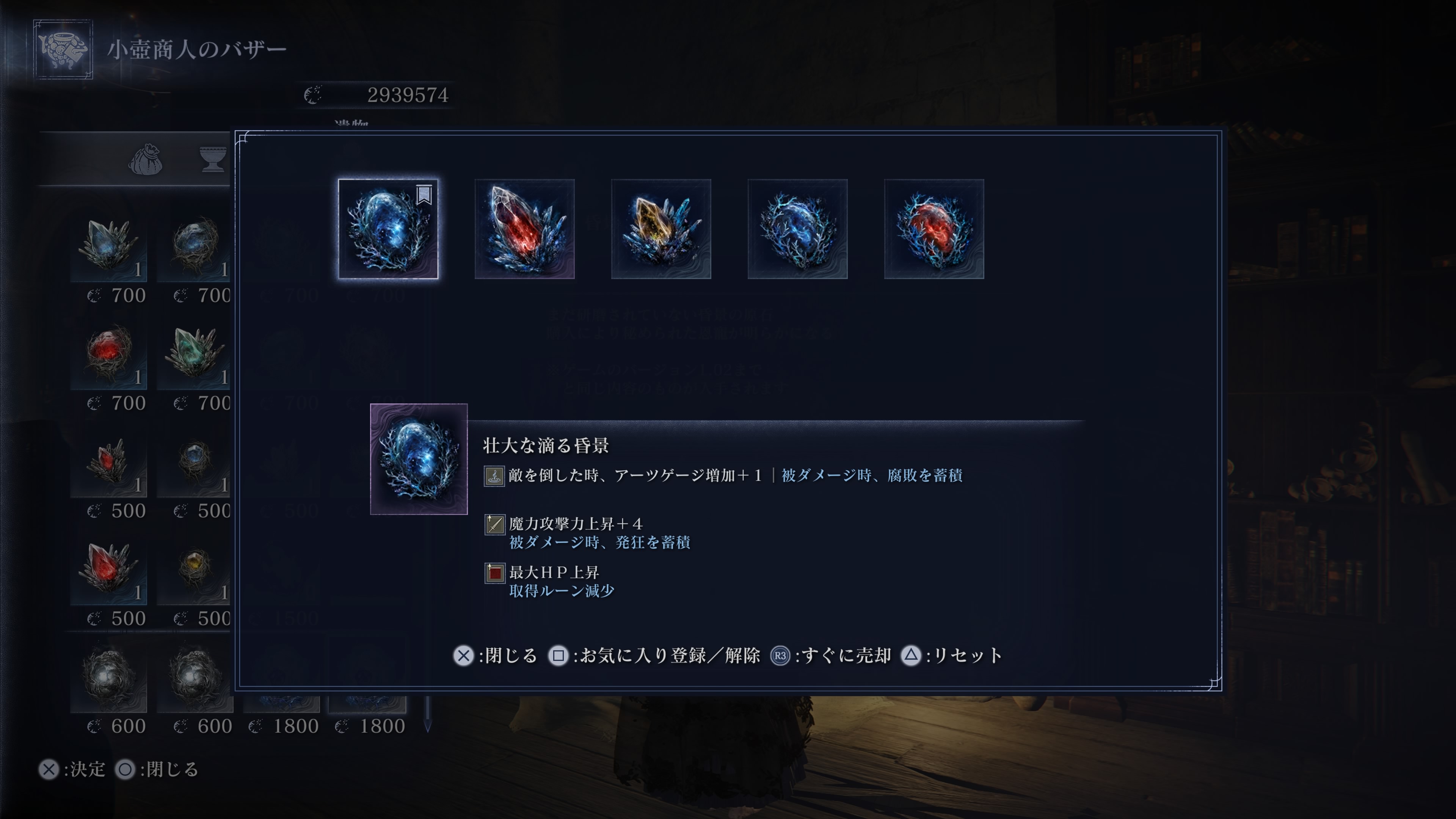This screenshot has height=819, width=1456.
Task: Click the jar merchant bazaar emblem icon
Action: pos(63,49)
